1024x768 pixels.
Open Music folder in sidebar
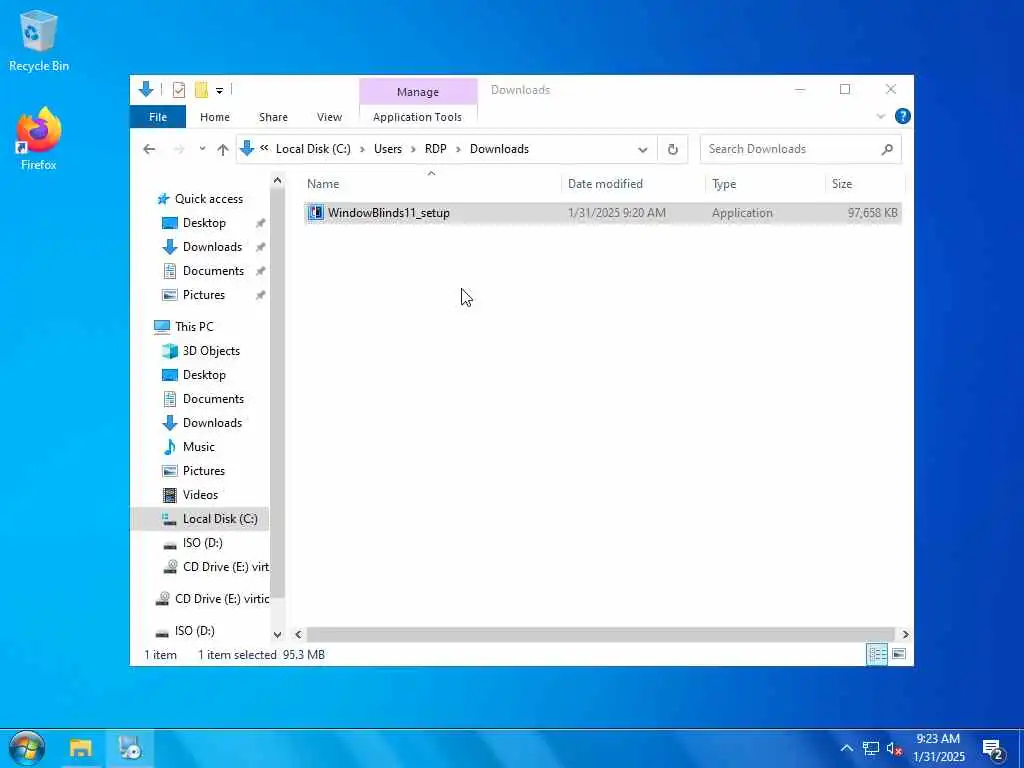pos(199,447)
